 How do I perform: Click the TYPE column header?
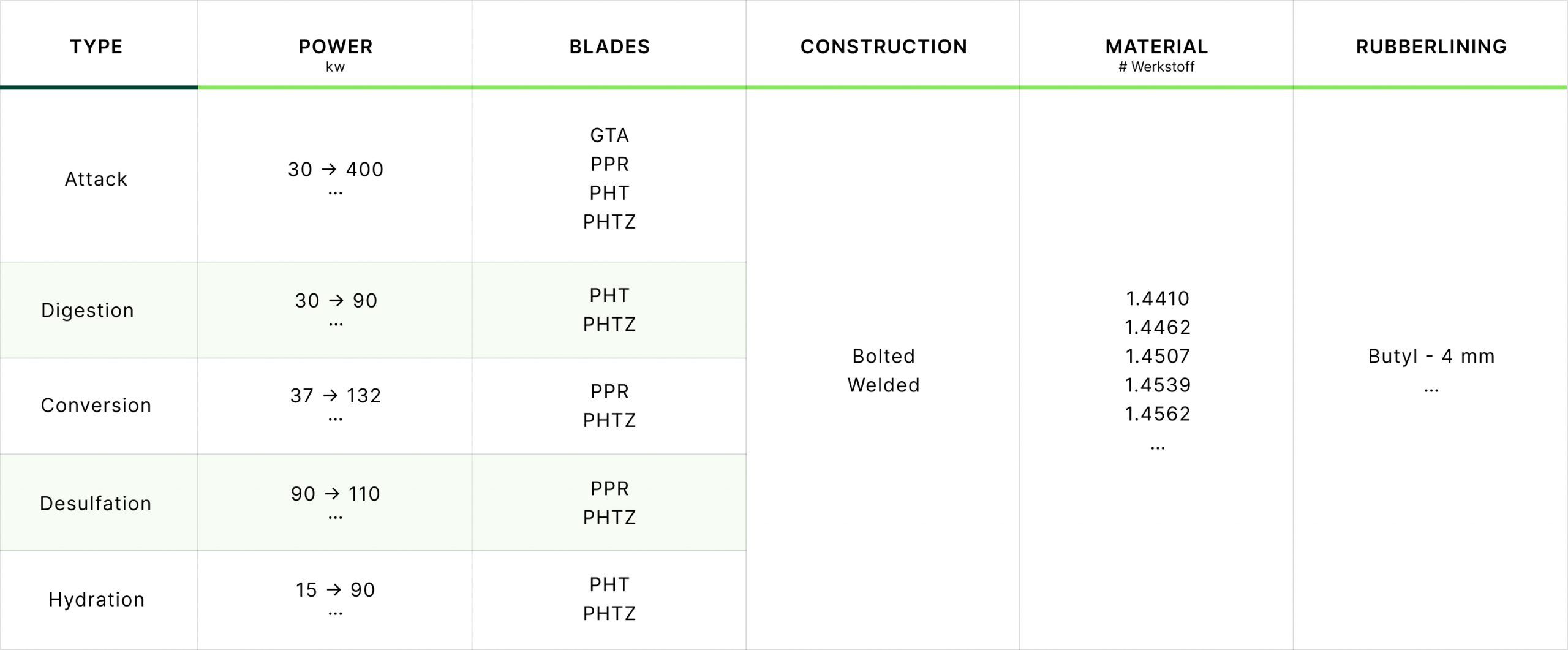(96, 47)
